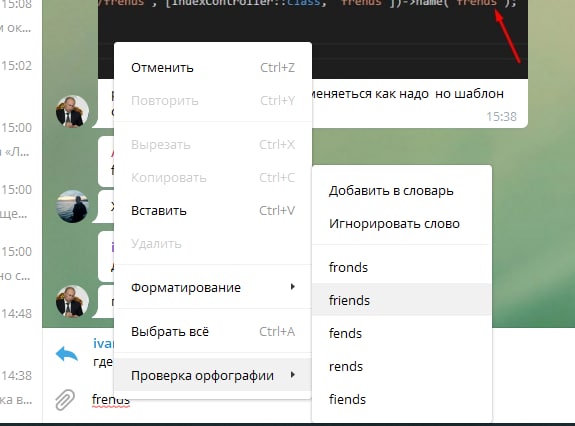Image resolution: width=575 pixels, height=426 pixels.
Task: Select the spelling suggestion fiends
Action: (x=402, y=399)
